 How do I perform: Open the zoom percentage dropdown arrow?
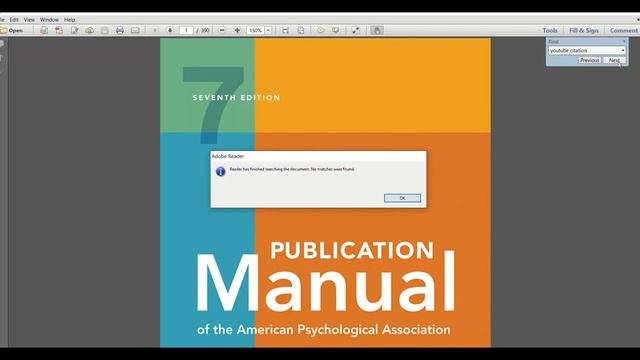coord(268,31)
